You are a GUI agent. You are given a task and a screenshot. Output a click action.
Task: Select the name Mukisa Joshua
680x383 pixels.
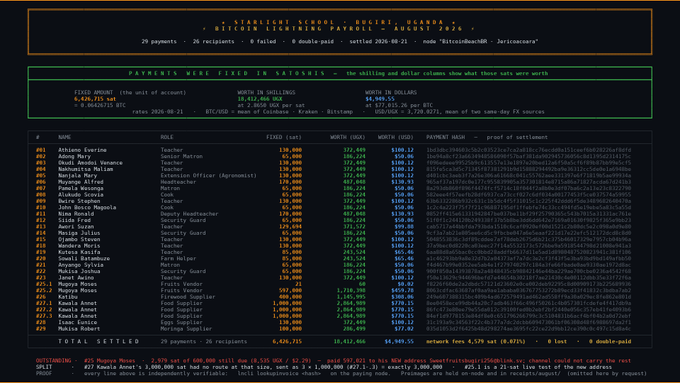pyautogui.click(x=79, y=271)
